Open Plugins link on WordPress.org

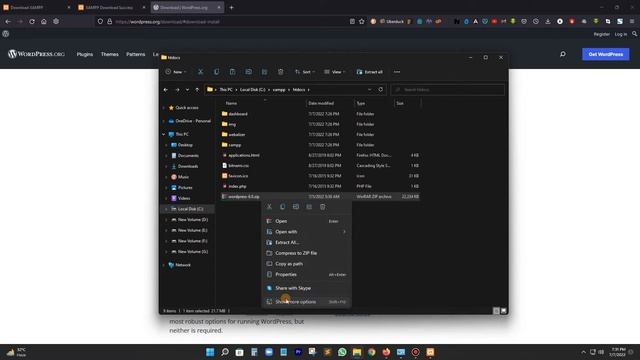coord(85,54)
